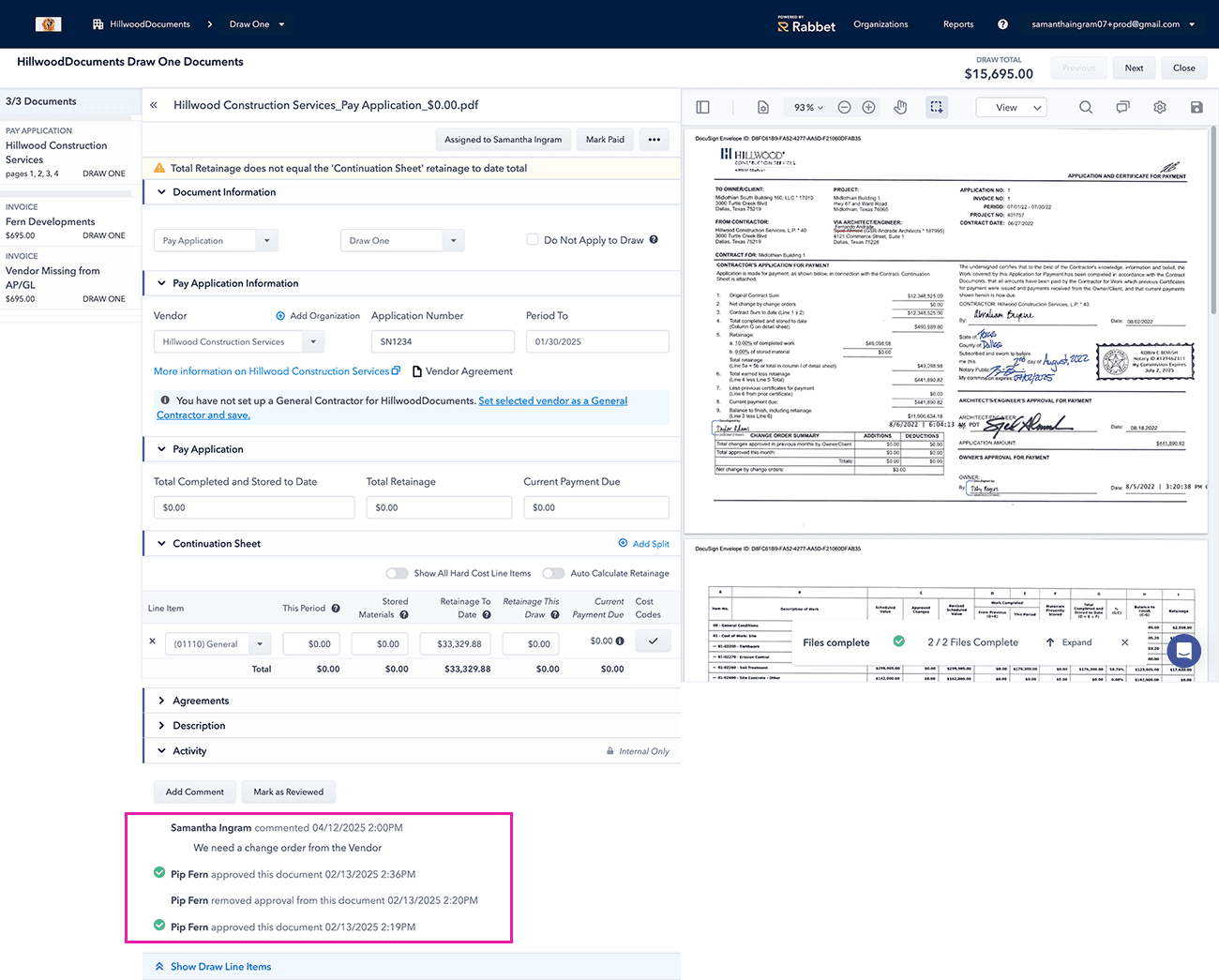Expand the Description section
Viewport: 1219px width, 980px height.
point(161,726)
